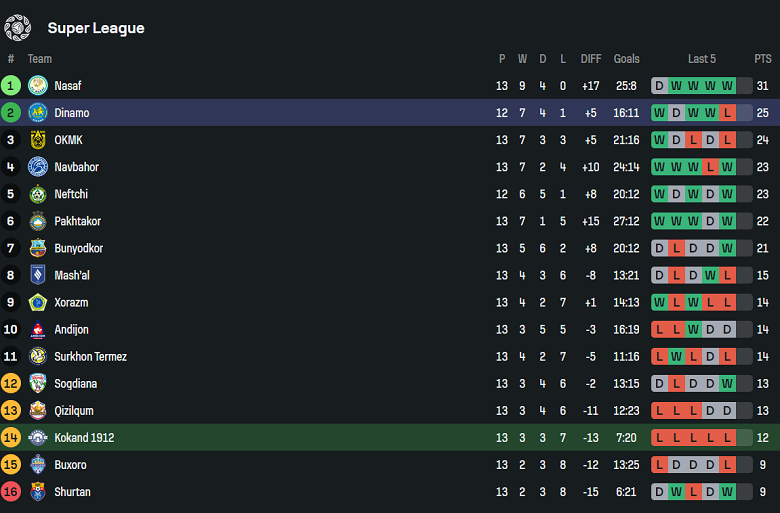Select the Shurtan team badge

coord(38,491)
